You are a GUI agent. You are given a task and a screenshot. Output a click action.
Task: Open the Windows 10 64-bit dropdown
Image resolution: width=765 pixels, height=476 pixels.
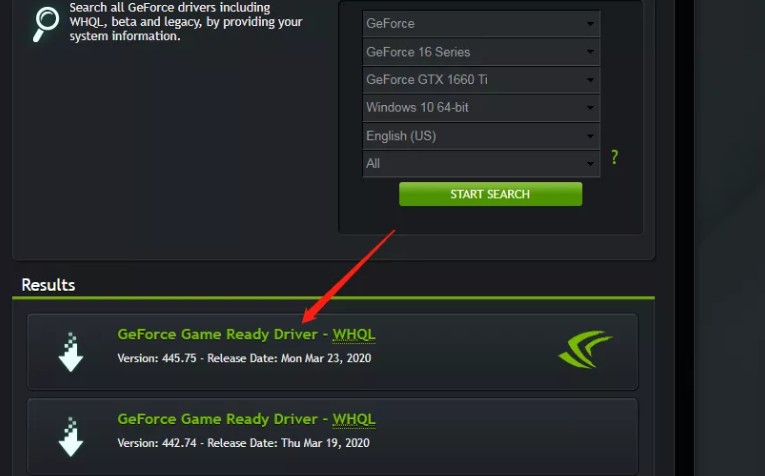(x=481, y=107)
